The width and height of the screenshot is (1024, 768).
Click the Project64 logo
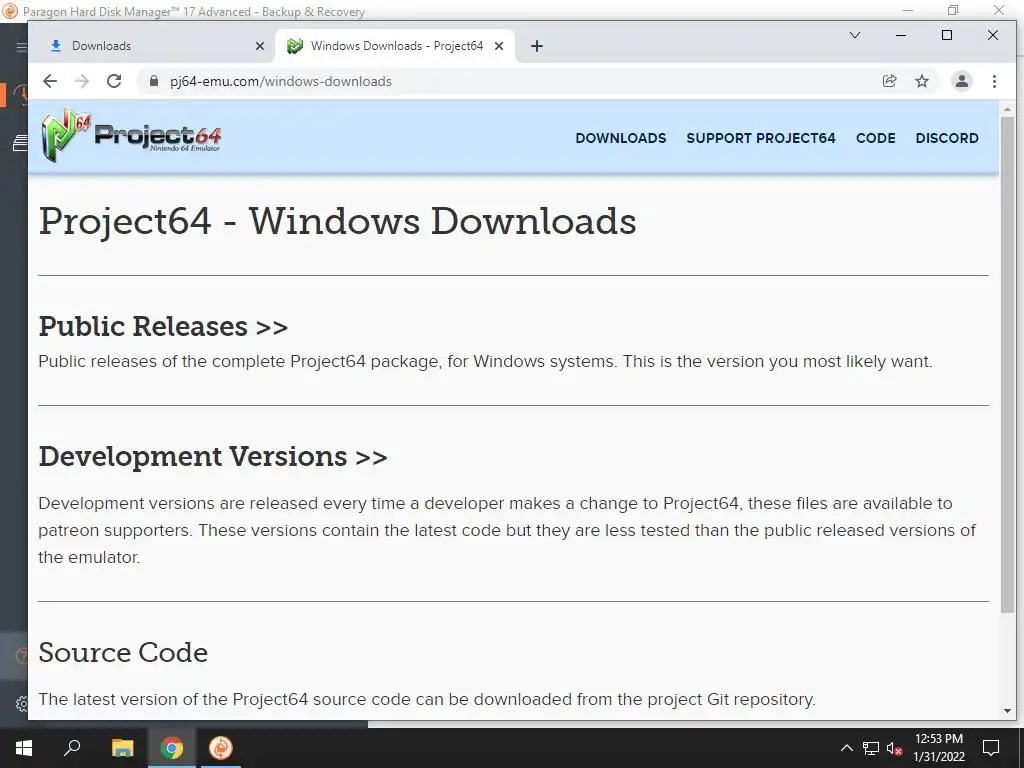[131, 135]
